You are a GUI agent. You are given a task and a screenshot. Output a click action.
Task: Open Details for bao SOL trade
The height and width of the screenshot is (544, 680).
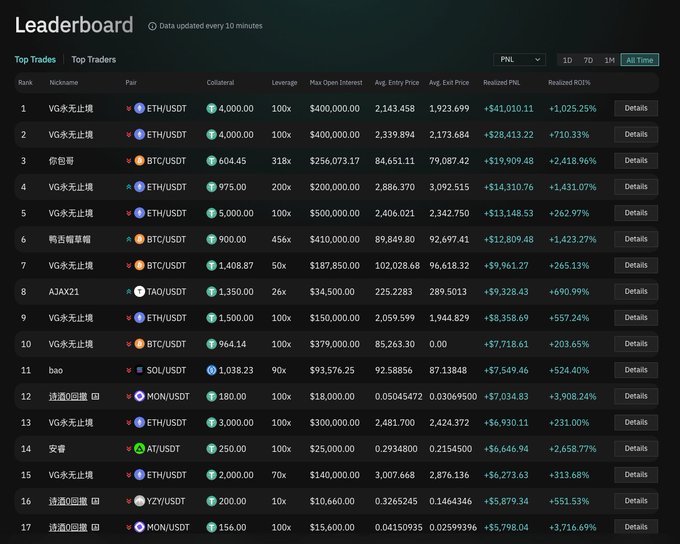636,370
